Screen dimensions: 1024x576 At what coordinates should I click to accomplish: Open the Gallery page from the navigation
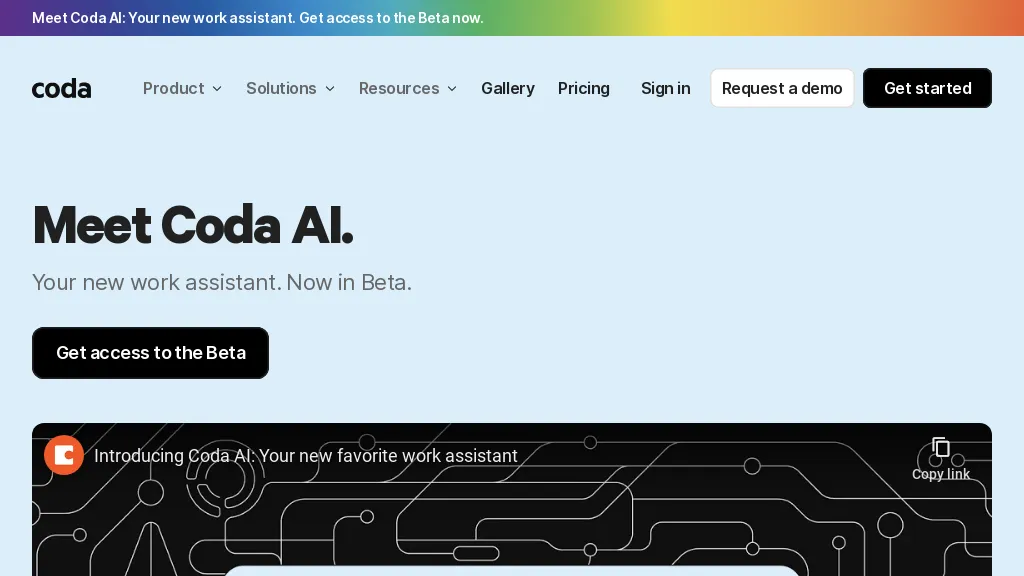click(507, 88)
